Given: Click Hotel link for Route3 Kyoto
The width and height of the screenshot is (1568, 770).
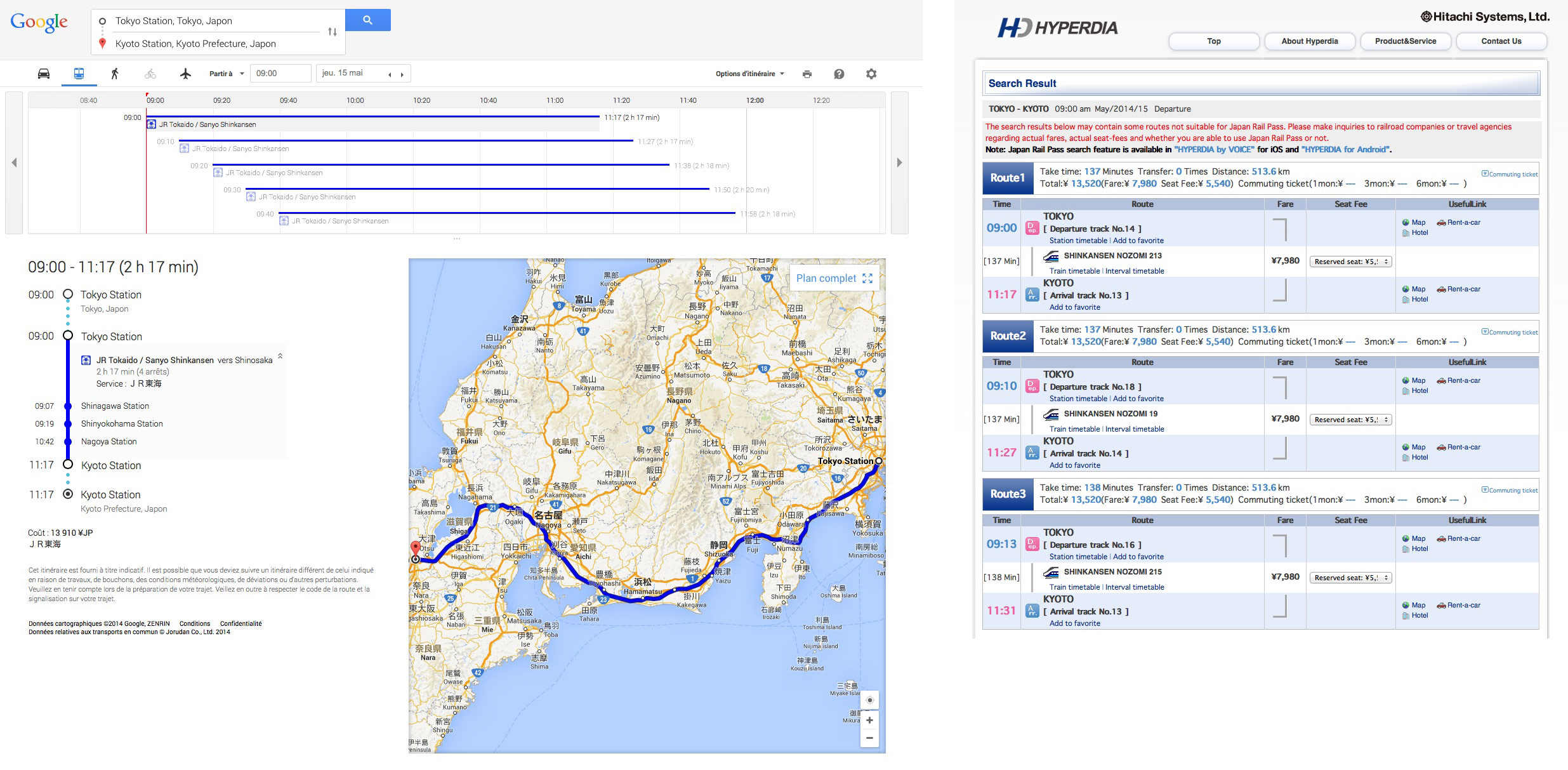Looking at the screenshot, I should pos(1415,616).
